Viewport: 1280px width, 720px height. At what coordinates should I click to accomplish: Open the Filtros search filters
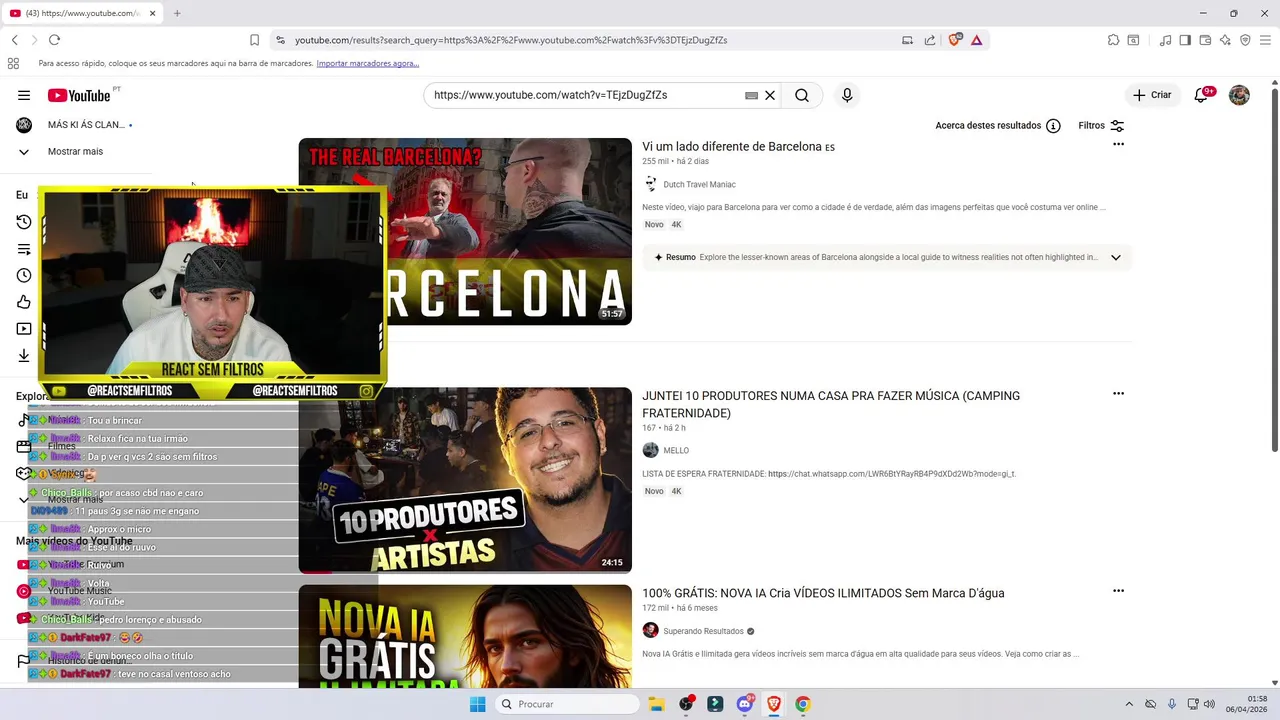[1101, 126]
